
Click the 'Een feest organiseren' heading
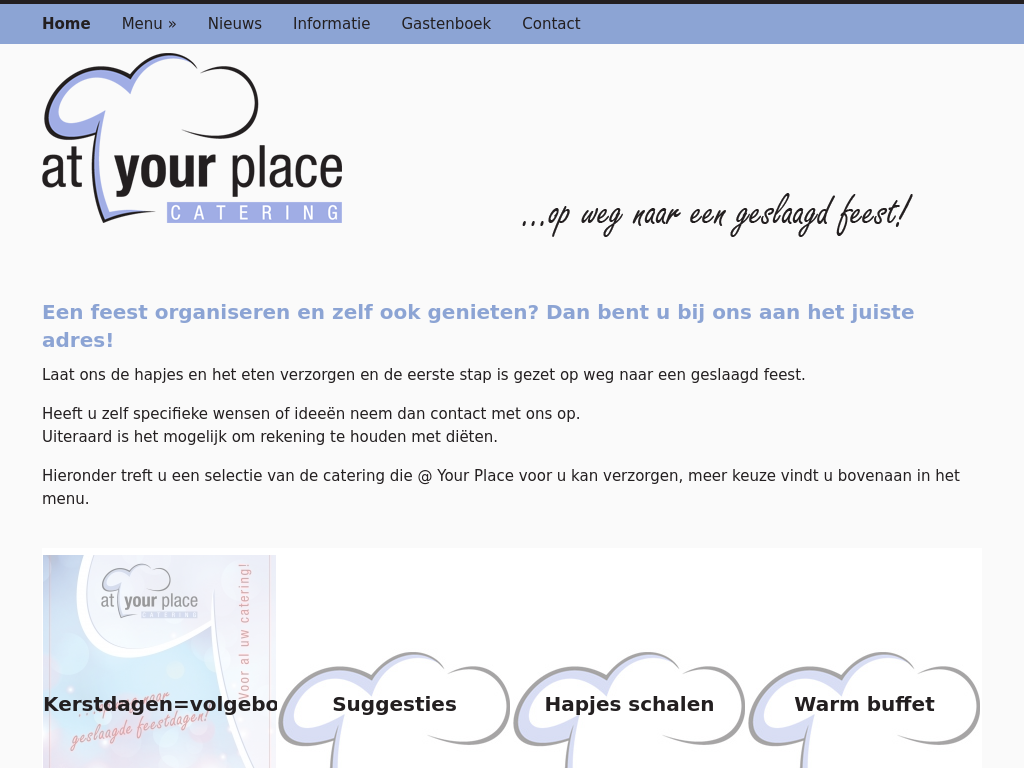coord(478,326)
